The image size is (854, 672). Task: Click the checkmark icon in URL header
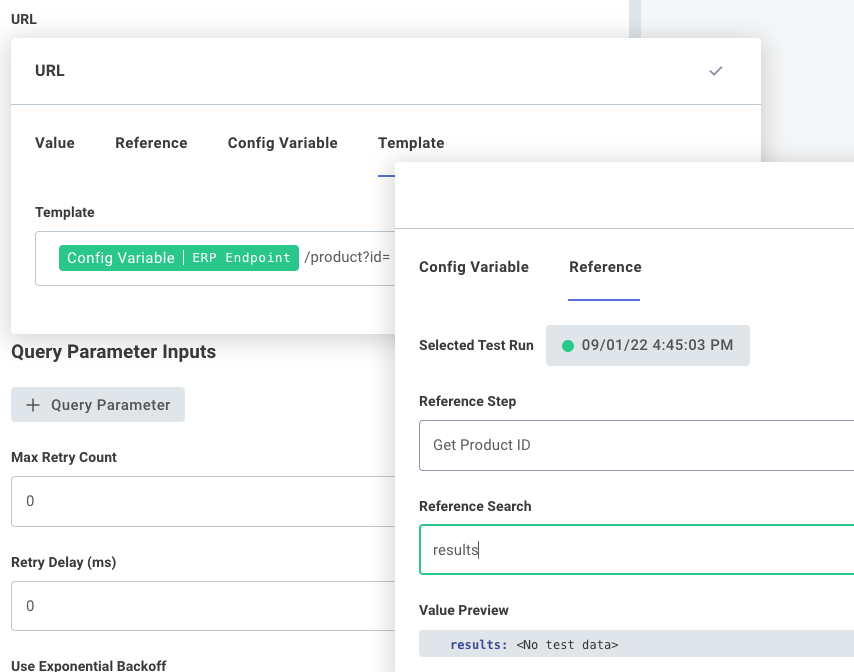(715, 71)
